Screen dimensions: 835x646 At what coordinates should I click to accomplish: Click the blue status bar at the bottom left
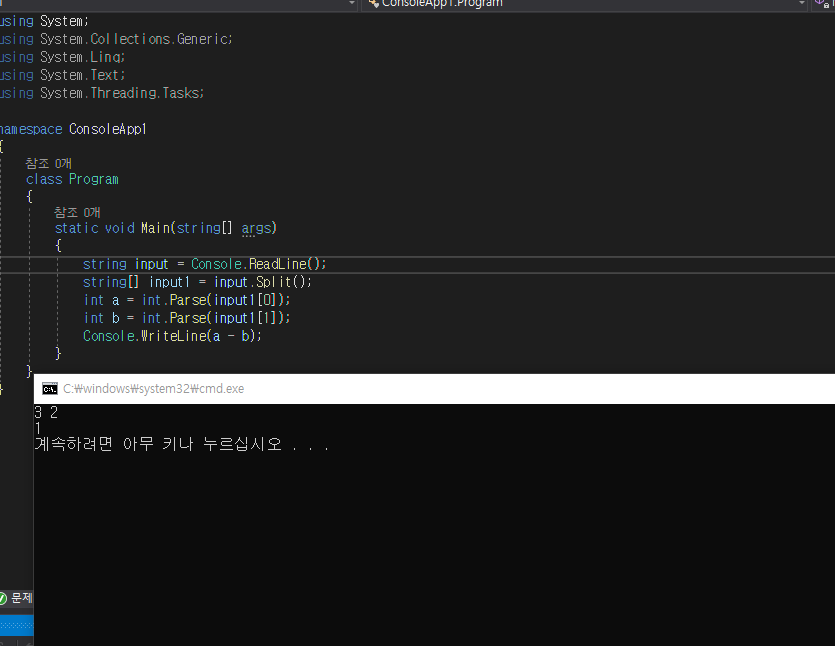tap(17, 626)
